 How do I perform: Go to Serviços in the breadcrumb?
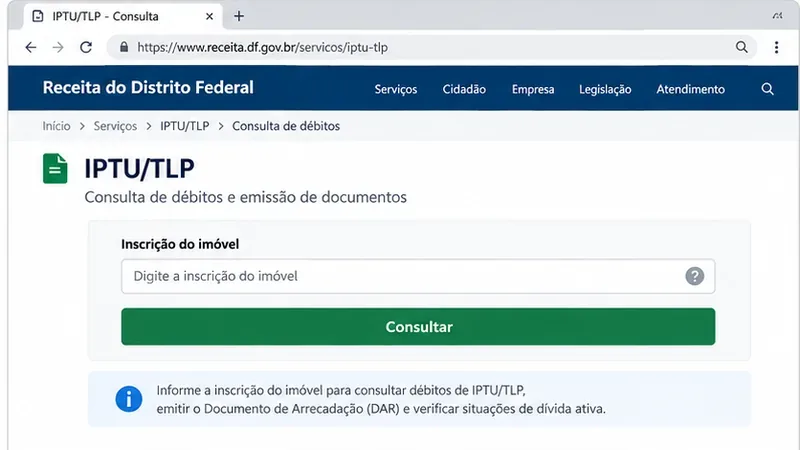[x=115, y=126]
